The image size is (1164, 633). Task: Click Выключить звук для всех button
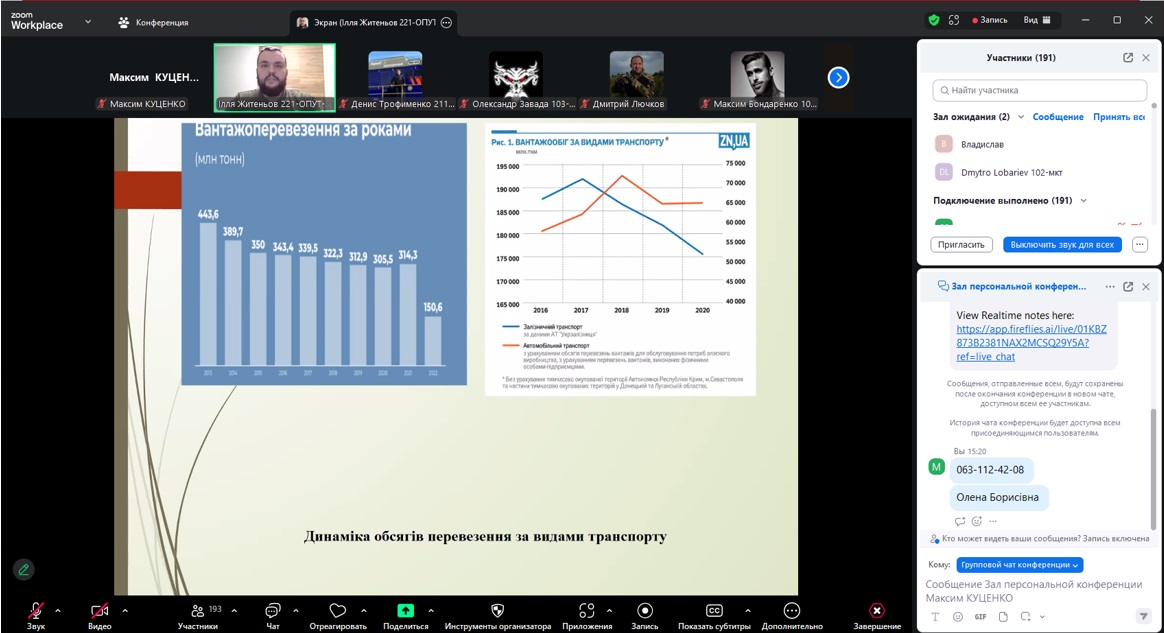pyautogui.click(x=1062, y=245)
